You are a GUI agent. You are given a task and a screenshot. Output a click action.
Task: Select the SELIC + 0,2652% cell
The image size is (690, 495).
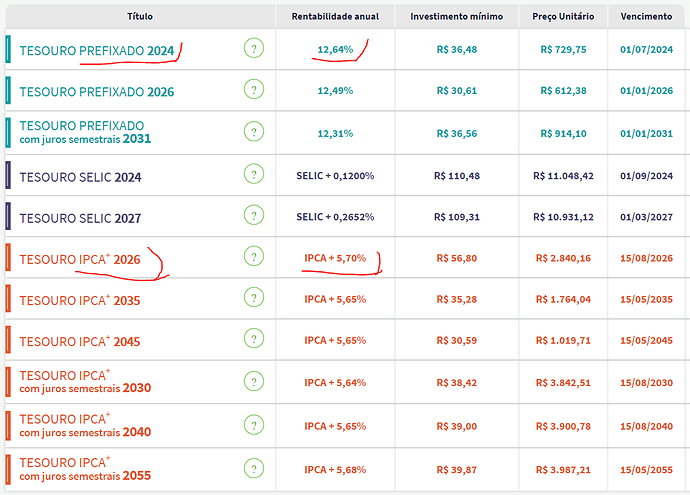pos(335,216)
